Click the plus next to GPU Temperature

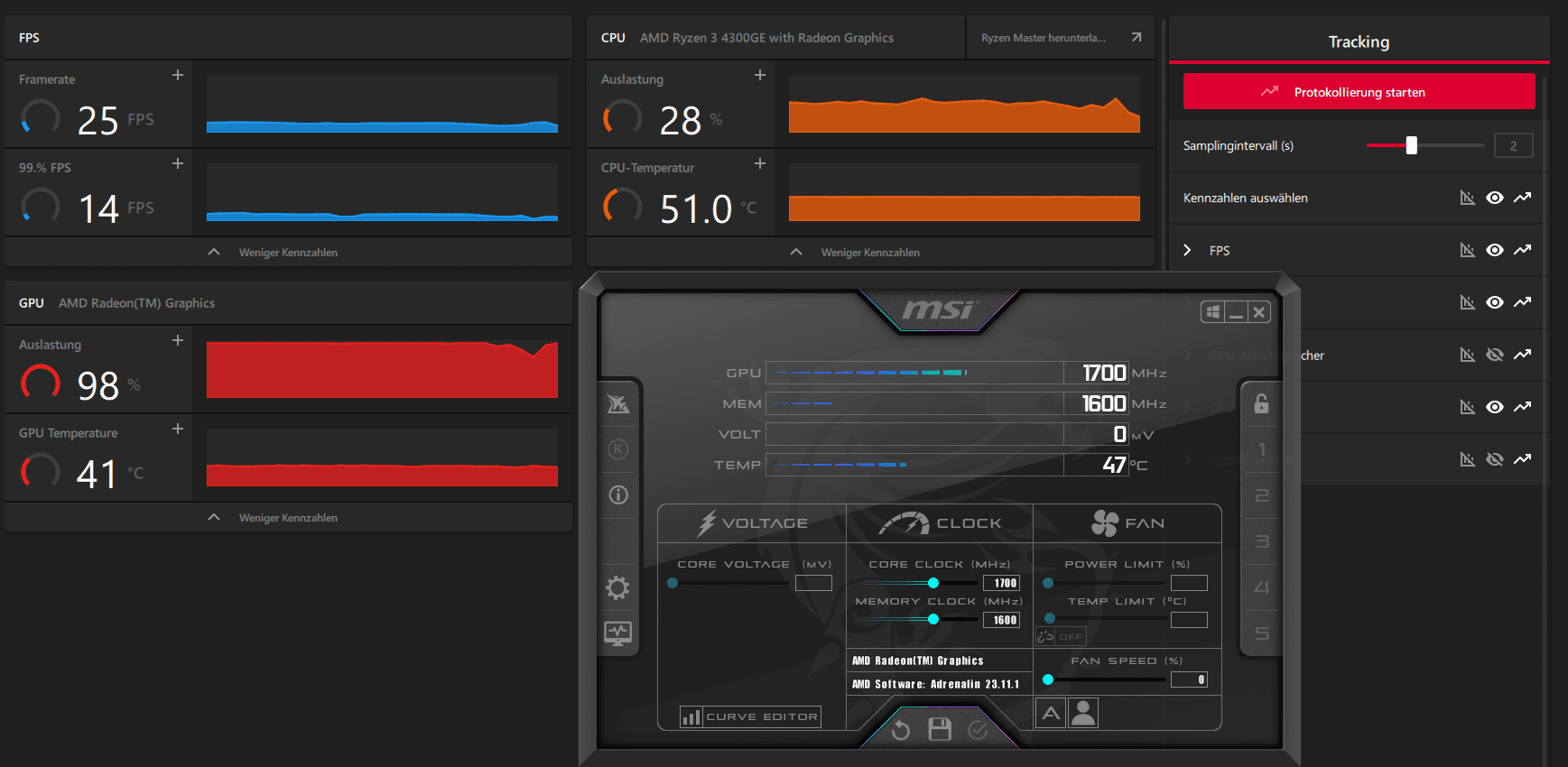(178, 429)
